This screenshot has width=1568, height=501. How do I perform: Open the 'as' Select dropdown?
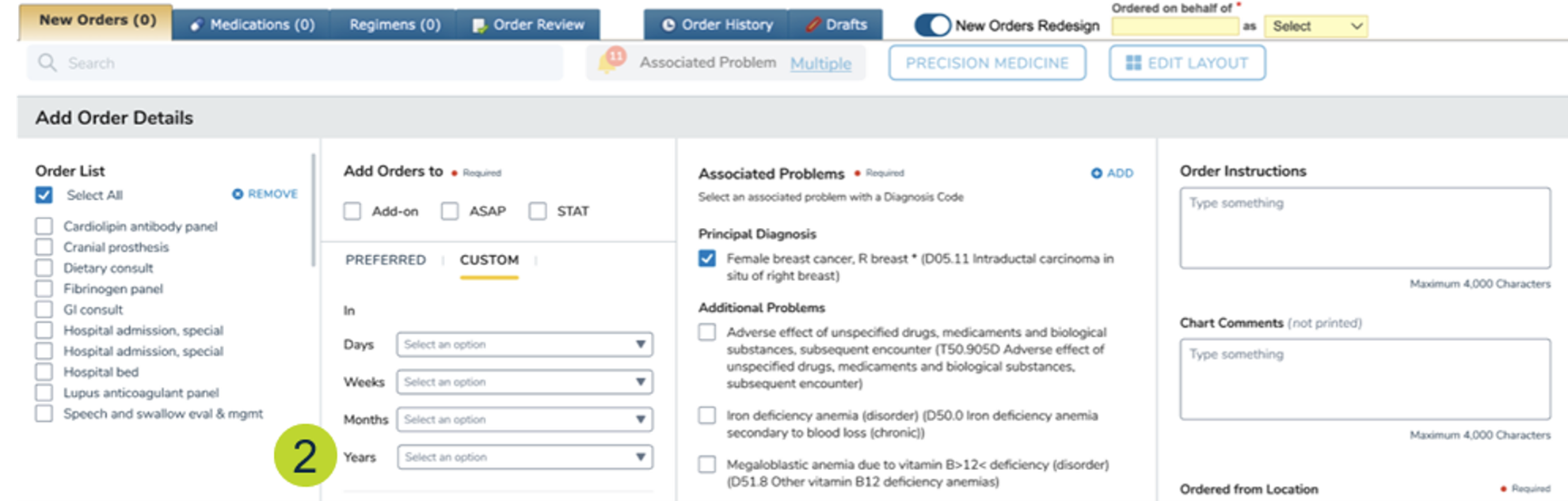click(1316, 26)
